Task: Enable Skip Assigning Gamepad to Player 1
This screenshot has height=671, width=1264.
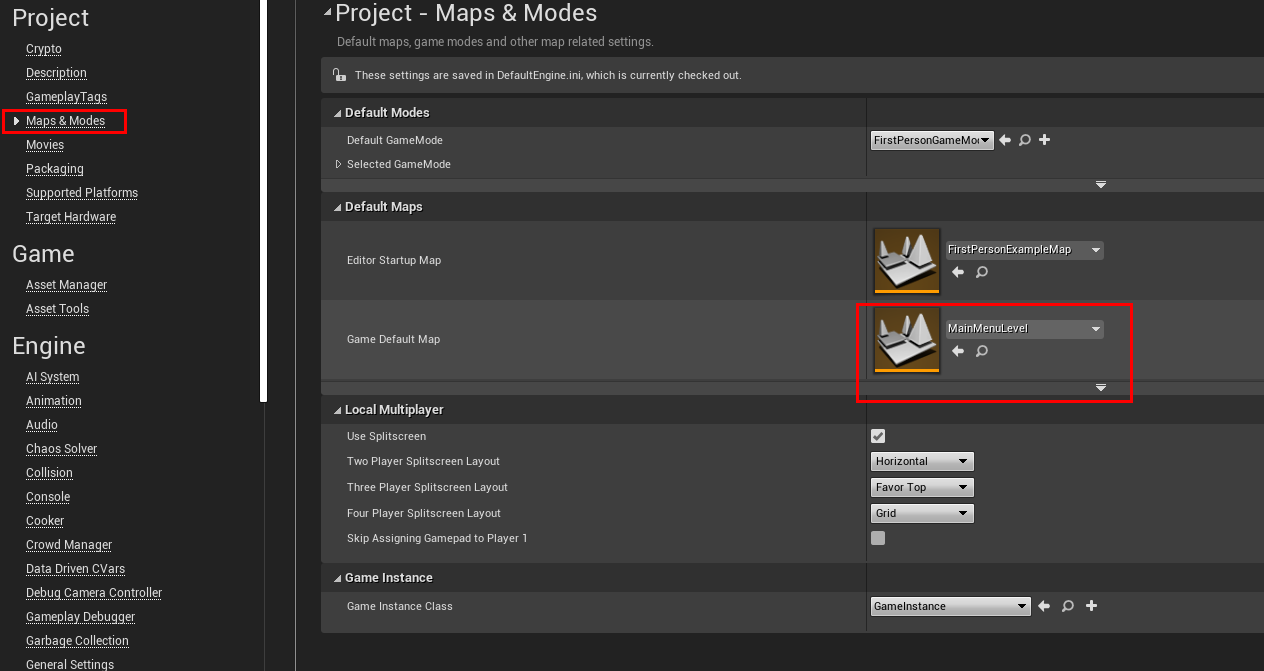Action: (x=878, y=538)
